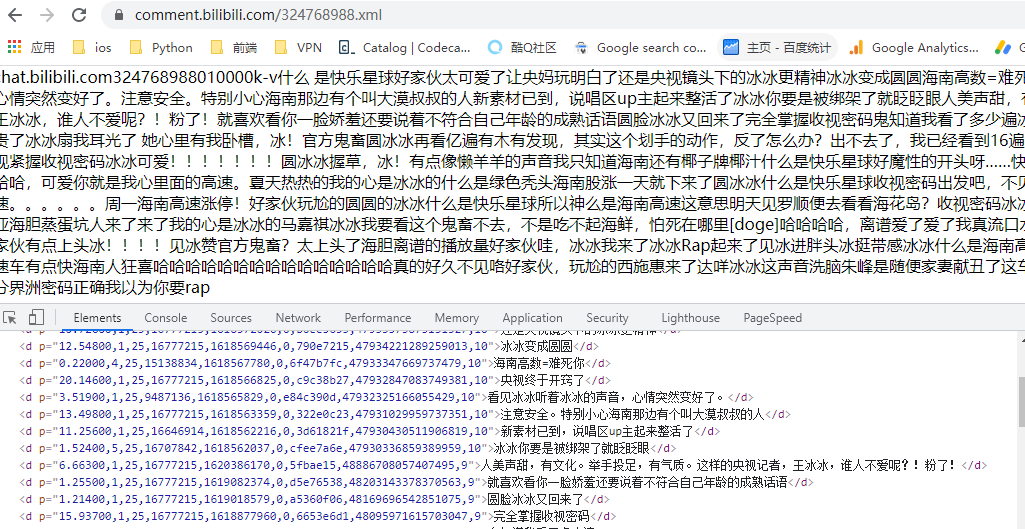Open Google search console bookmark

pyautogui.click(x=640, y=48)
